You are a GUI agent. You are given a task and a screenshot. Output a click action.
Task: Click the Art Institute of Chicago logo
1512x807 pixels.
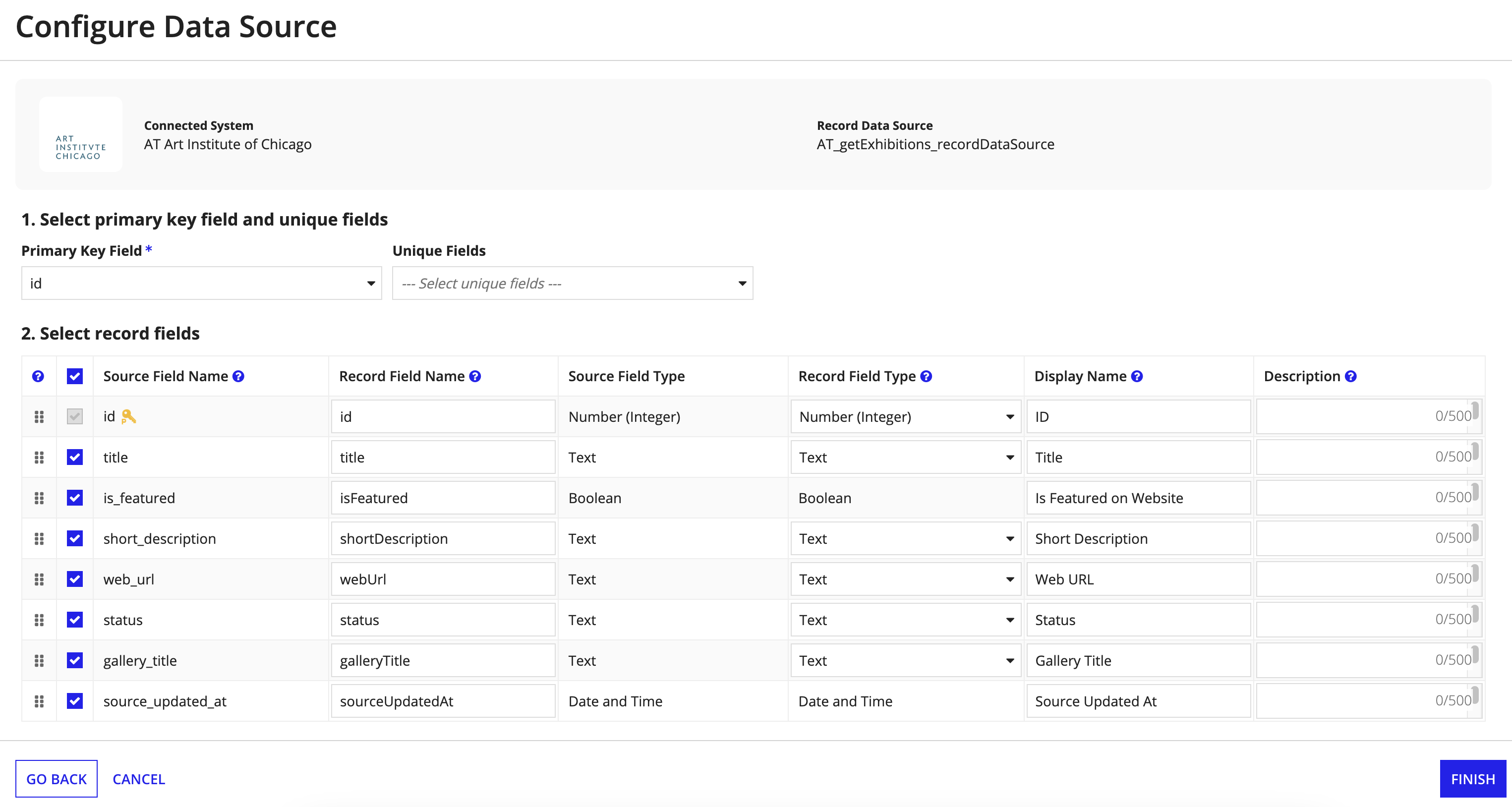(x=80, y=134)
